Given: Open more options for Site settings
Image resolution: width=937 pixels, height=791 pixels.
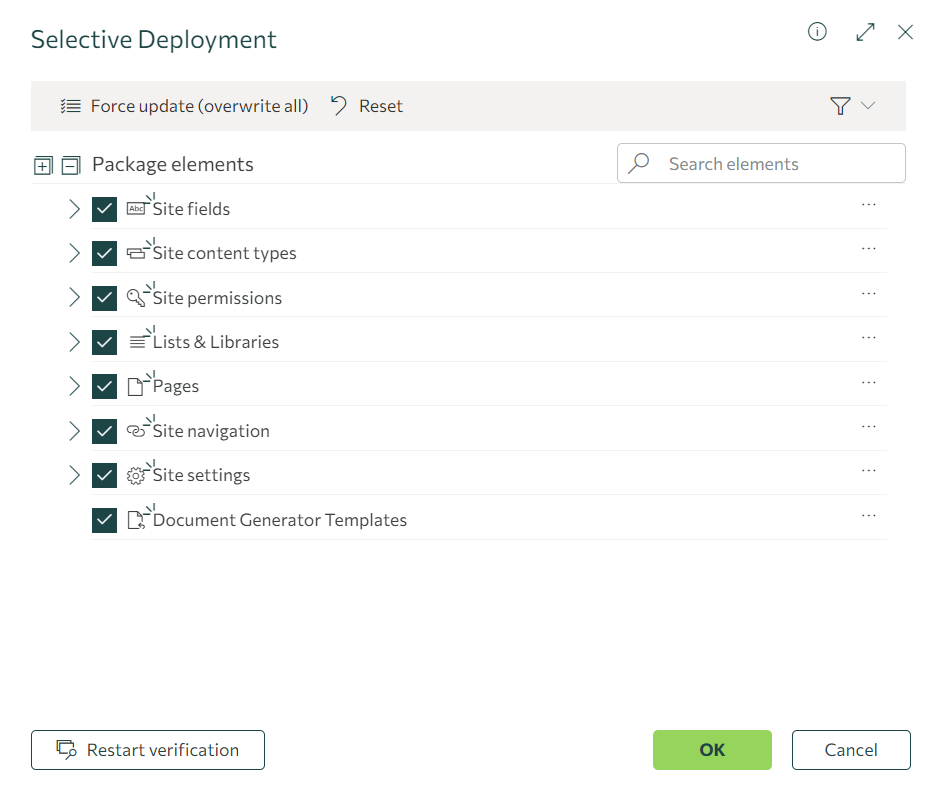Looking at the screenshot, I should click(x=868, y=471).
